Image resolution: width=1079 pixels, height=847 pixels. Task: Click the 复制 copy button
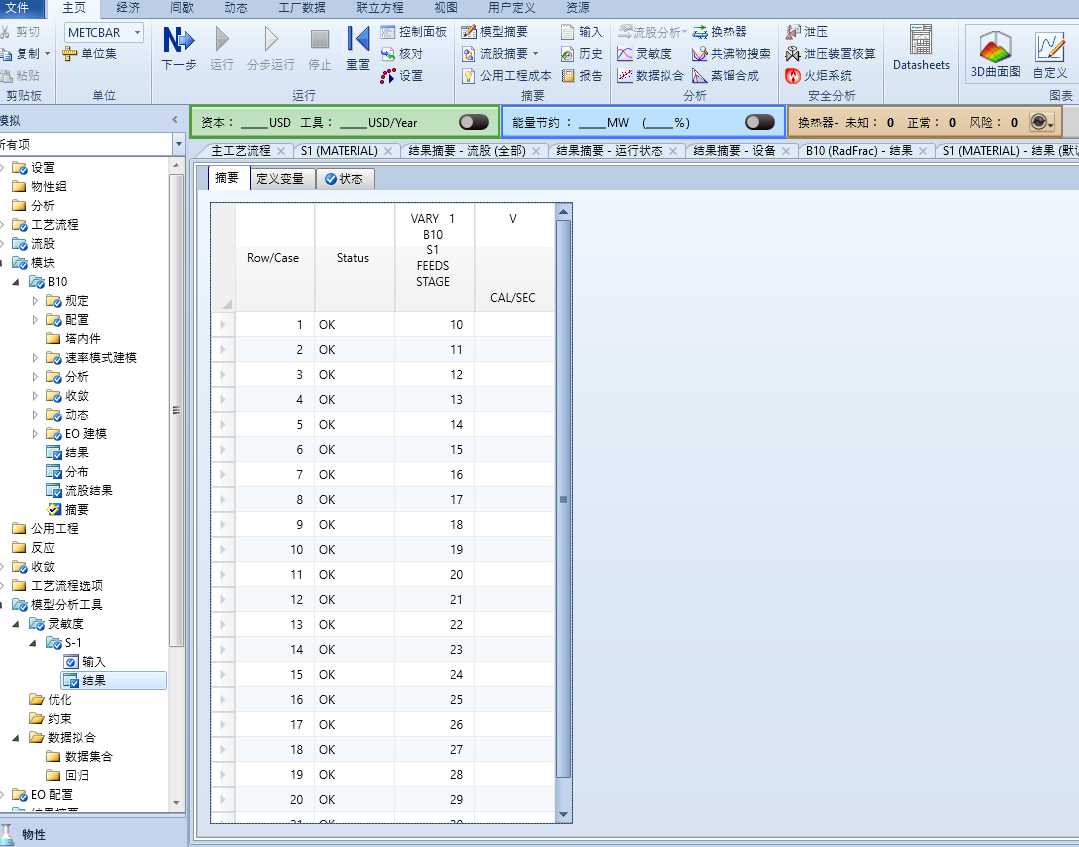pyautogui.click(x=23, y=54)
